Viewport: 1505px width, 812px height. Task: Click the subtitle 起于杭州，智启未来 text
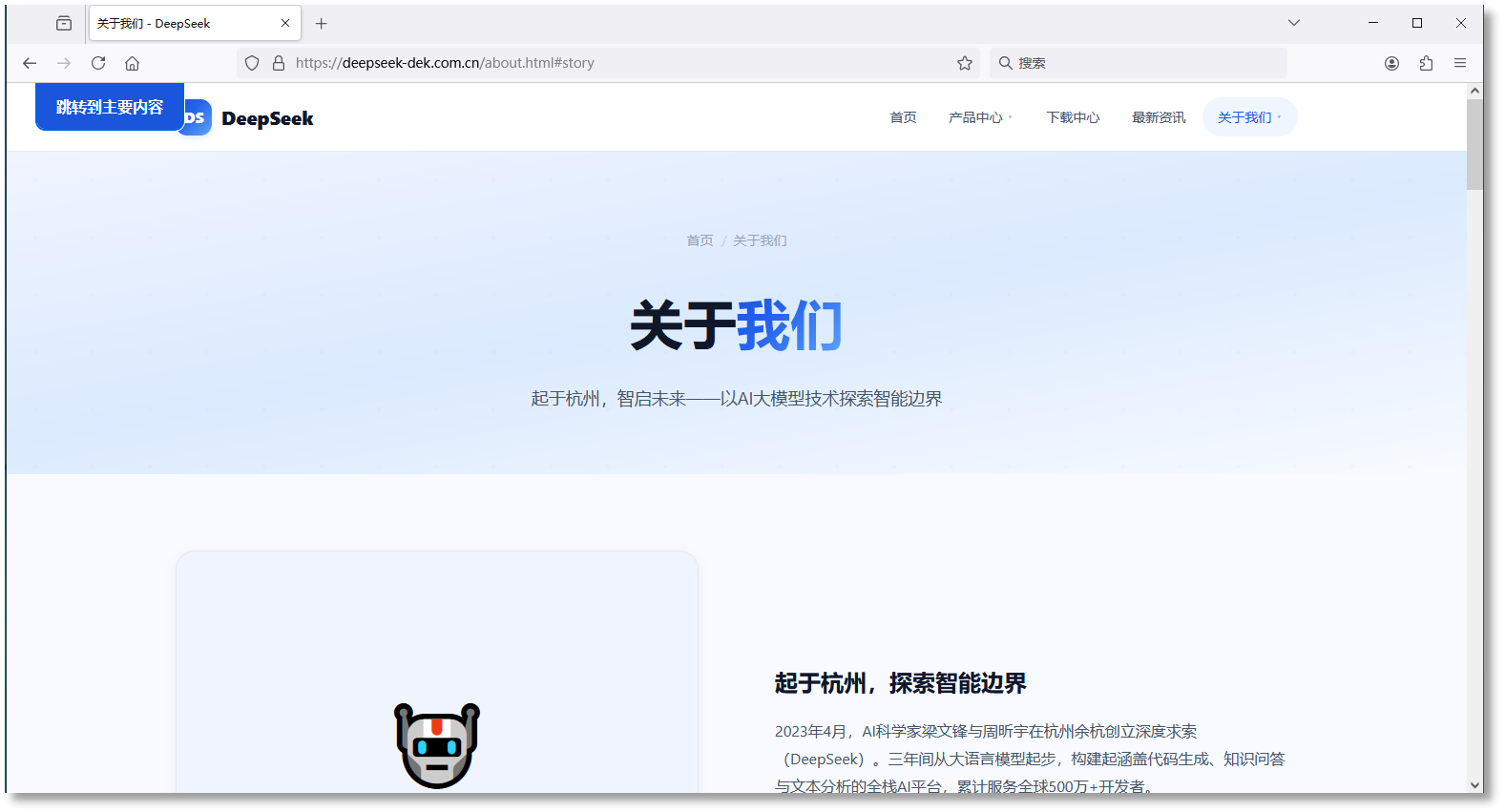pos(737,399)
